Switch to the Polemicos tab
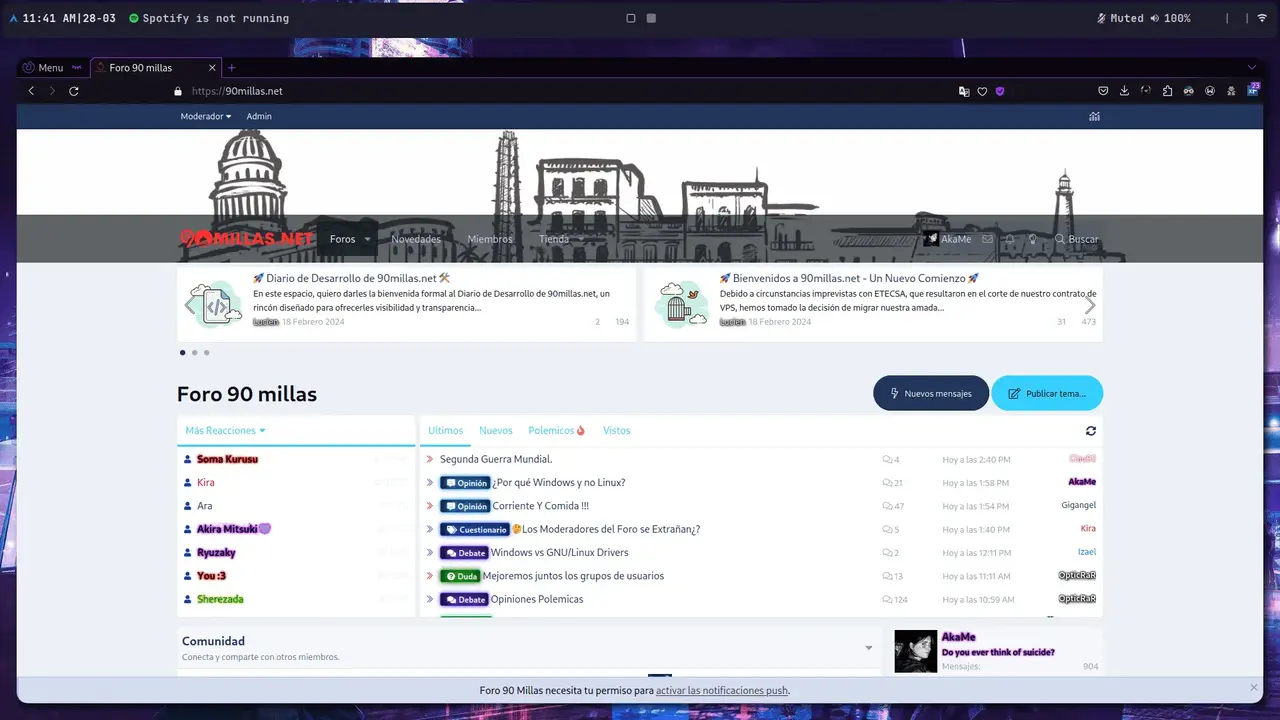 (557, 430)
